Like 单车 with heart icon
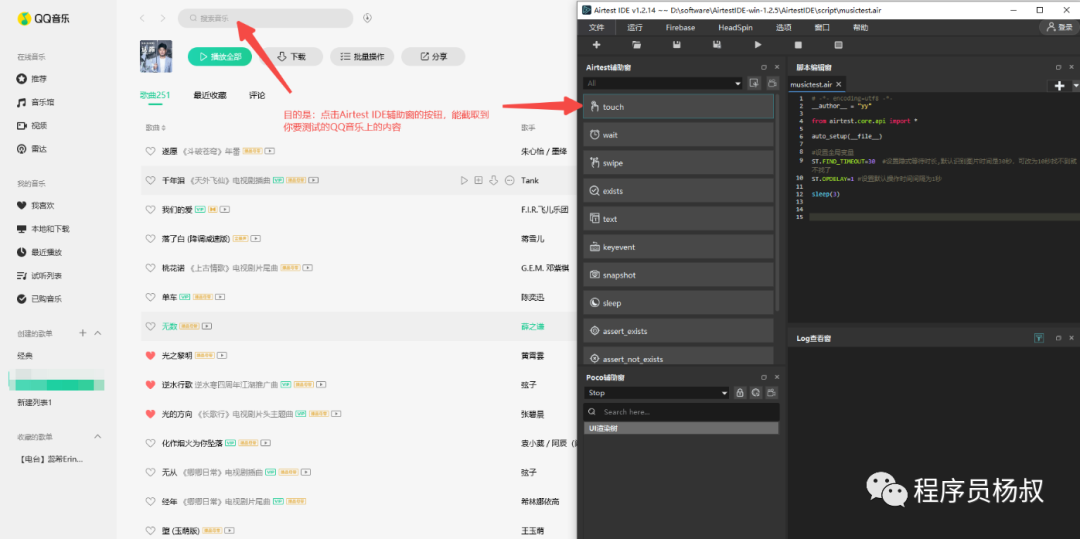 [x=150, y=297]
